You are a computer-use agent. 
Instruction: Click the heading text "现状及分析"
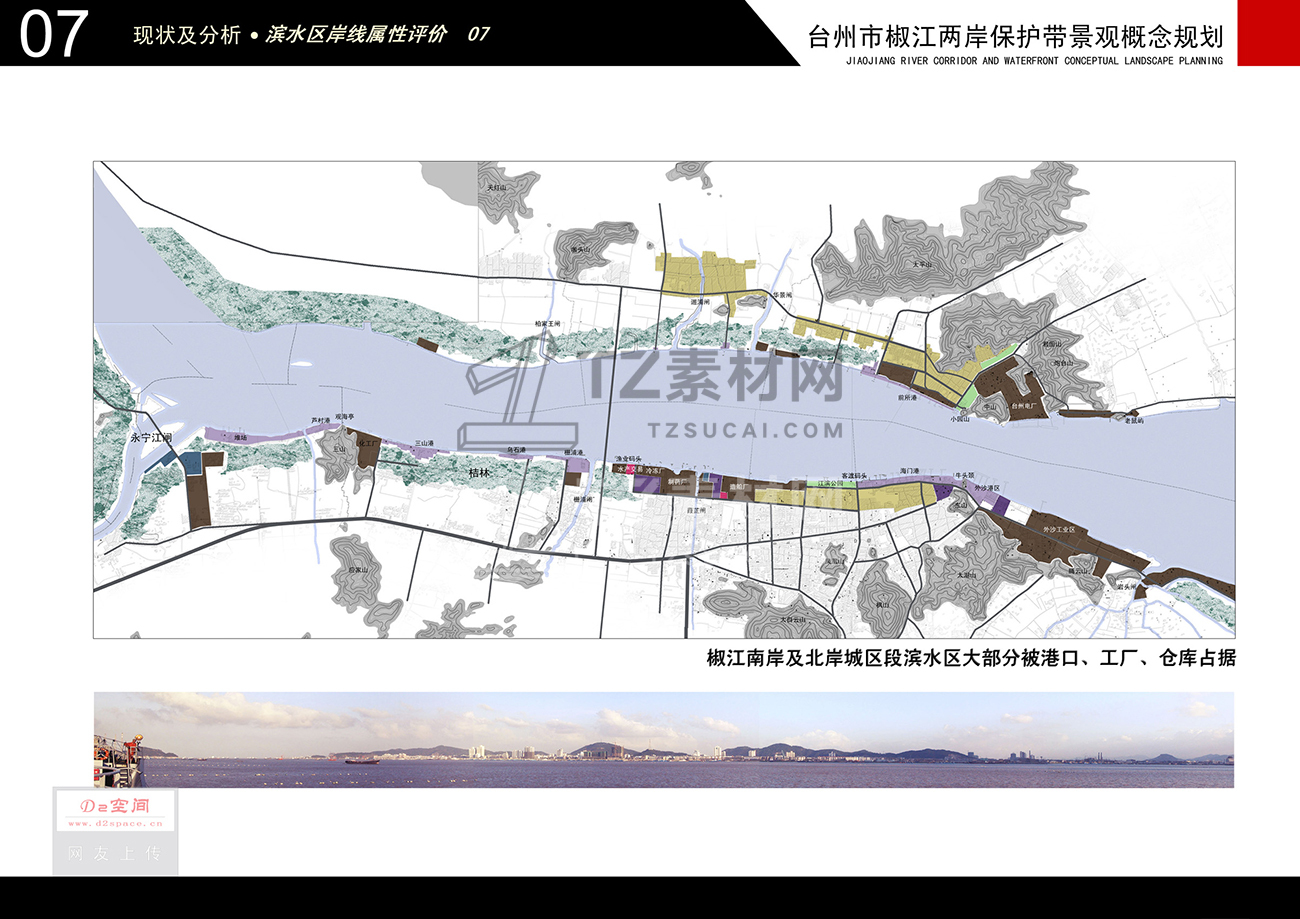(187, 35)
